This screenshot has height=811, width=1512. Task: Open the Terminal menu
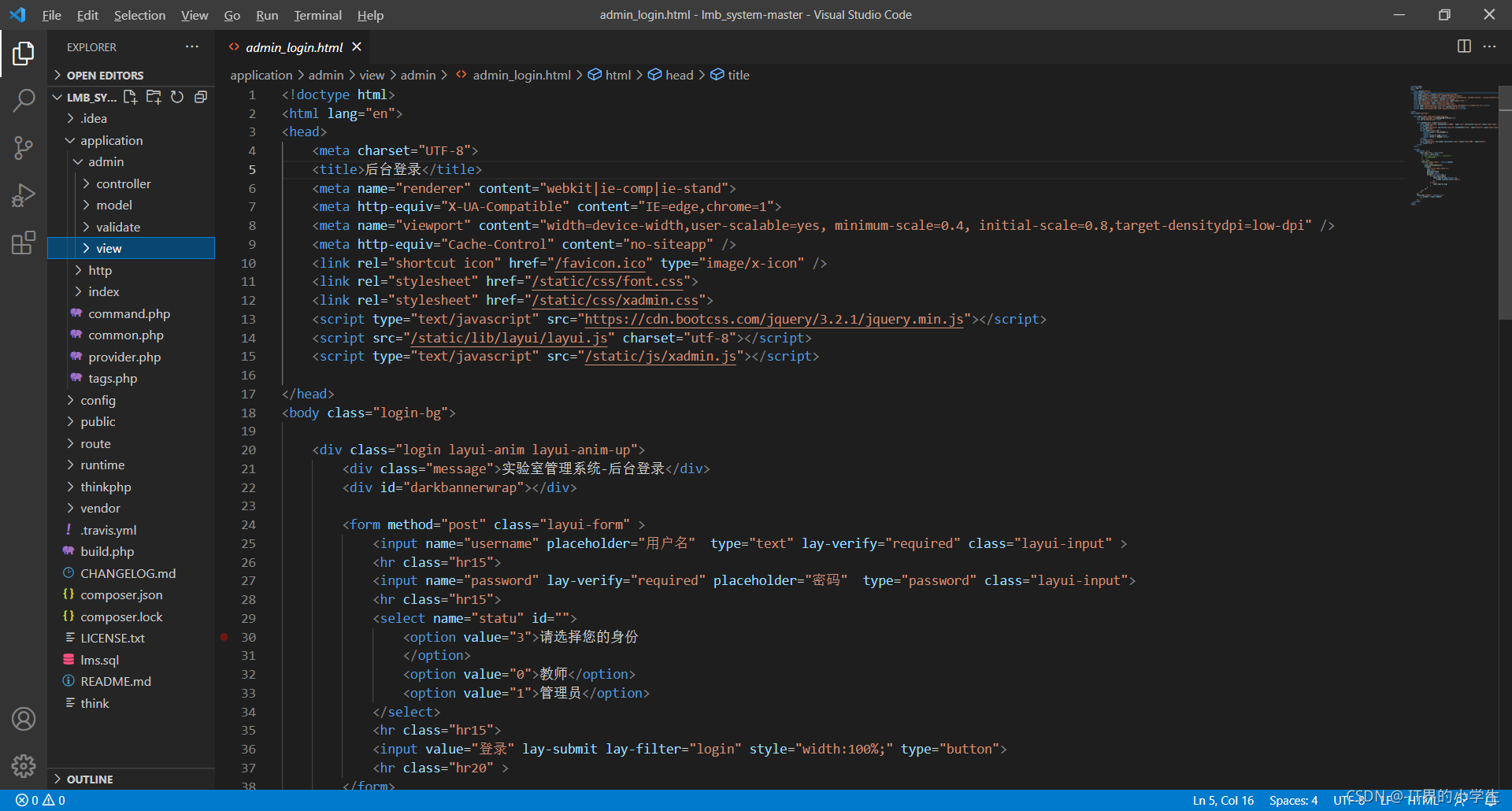[317, 15]
